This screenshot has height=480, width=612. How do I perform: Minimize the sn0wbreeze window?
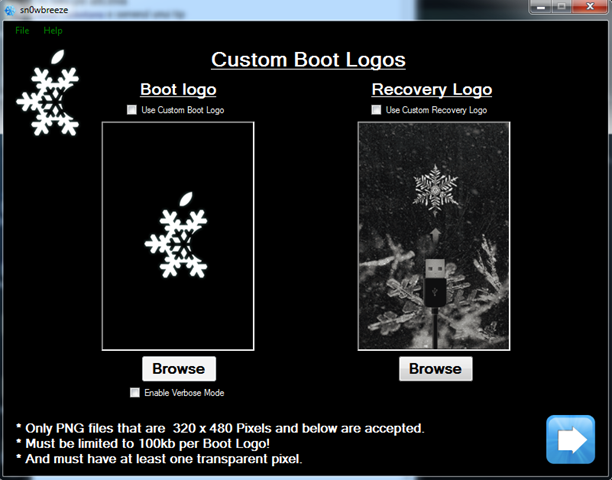(541, 7)
